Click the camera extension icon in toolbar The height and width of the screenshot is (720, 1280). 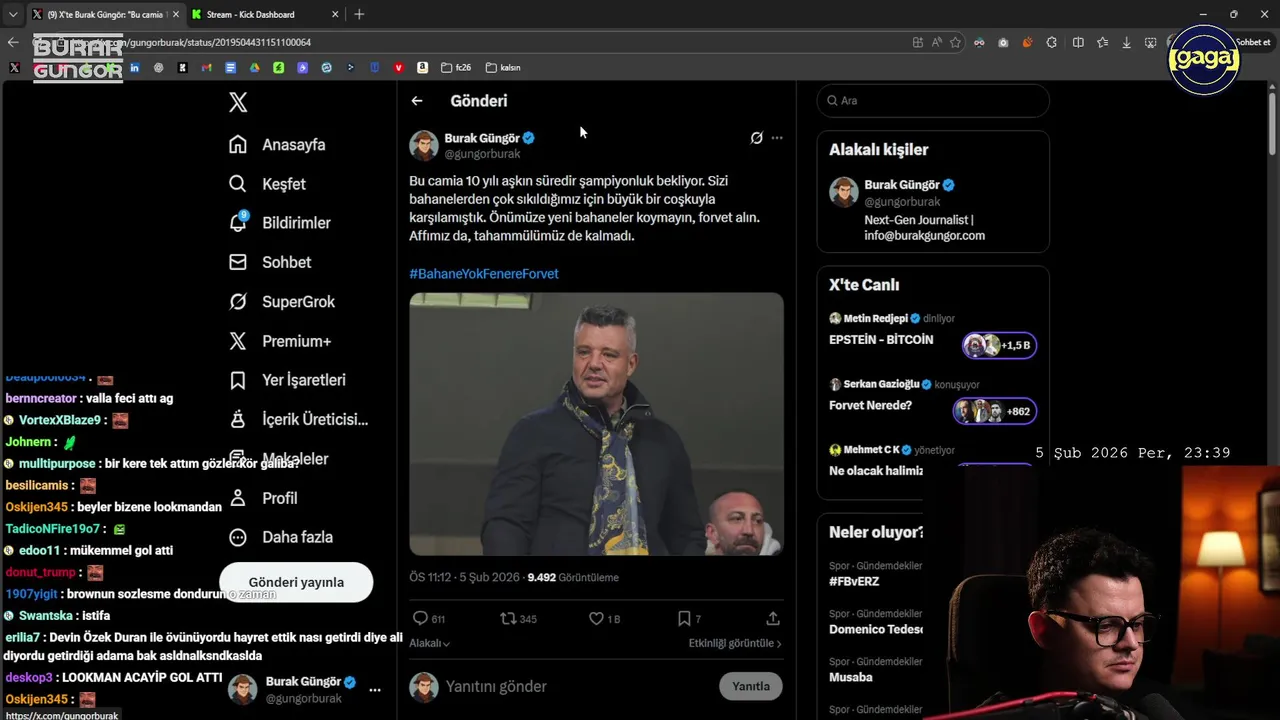click(1003, 42)
